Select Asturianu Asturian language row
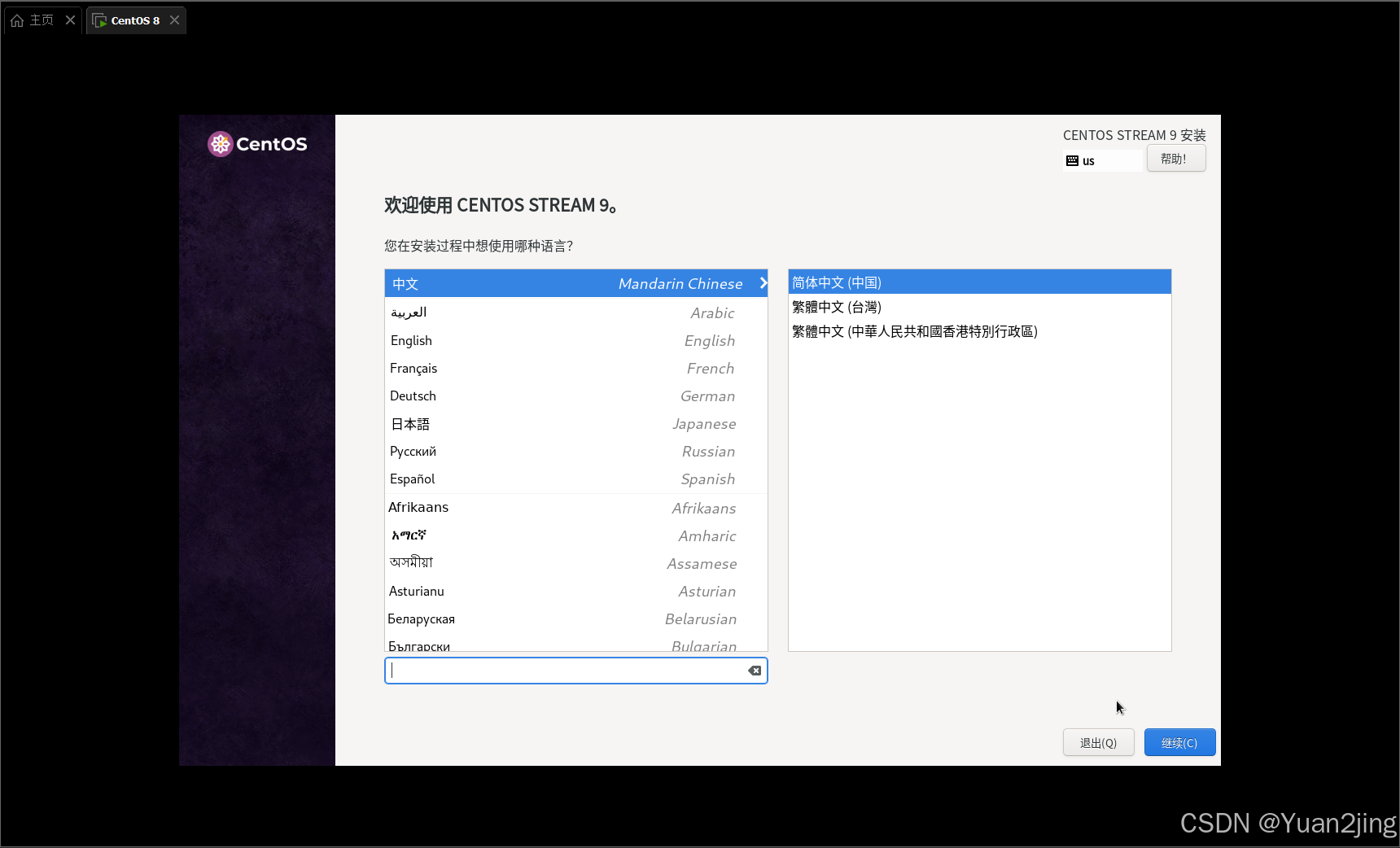Screen dimensions: 1400x848 (x=575, y=591)
